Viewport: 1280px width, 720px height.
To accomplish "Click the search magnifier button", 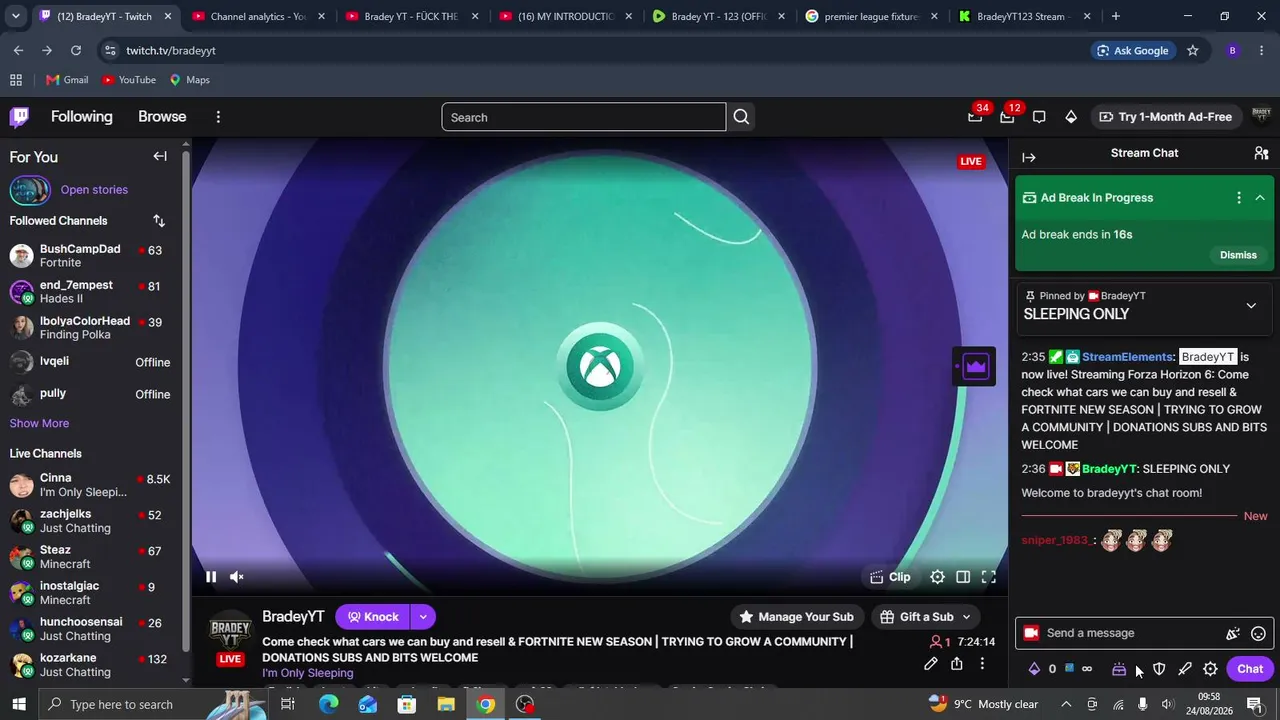I will click(741, 117).
